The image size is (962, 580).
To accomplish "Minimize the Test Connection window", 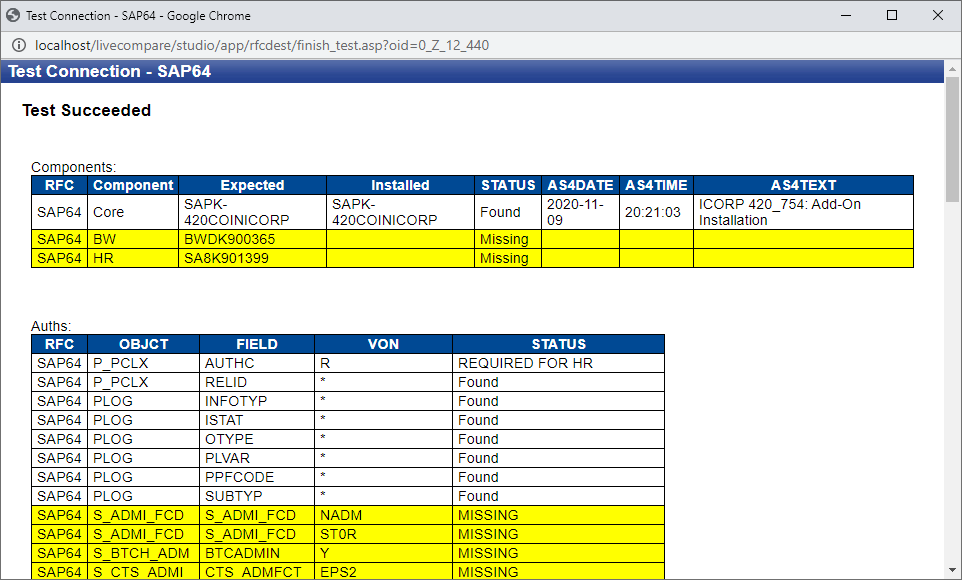I will point(846,15).
